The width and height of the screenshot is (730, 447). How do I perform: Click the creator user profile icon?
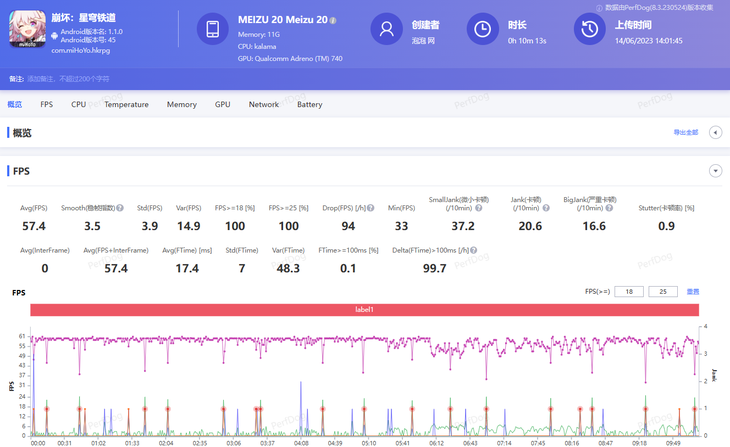(386, 29)
